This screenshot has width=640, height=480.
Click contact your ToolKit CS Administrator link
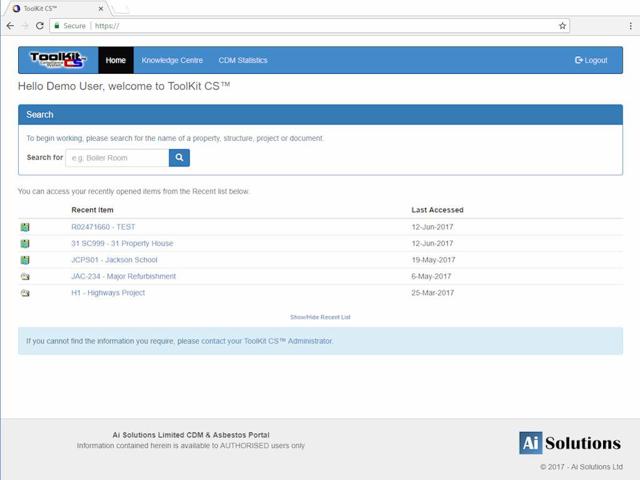(267, 341)
